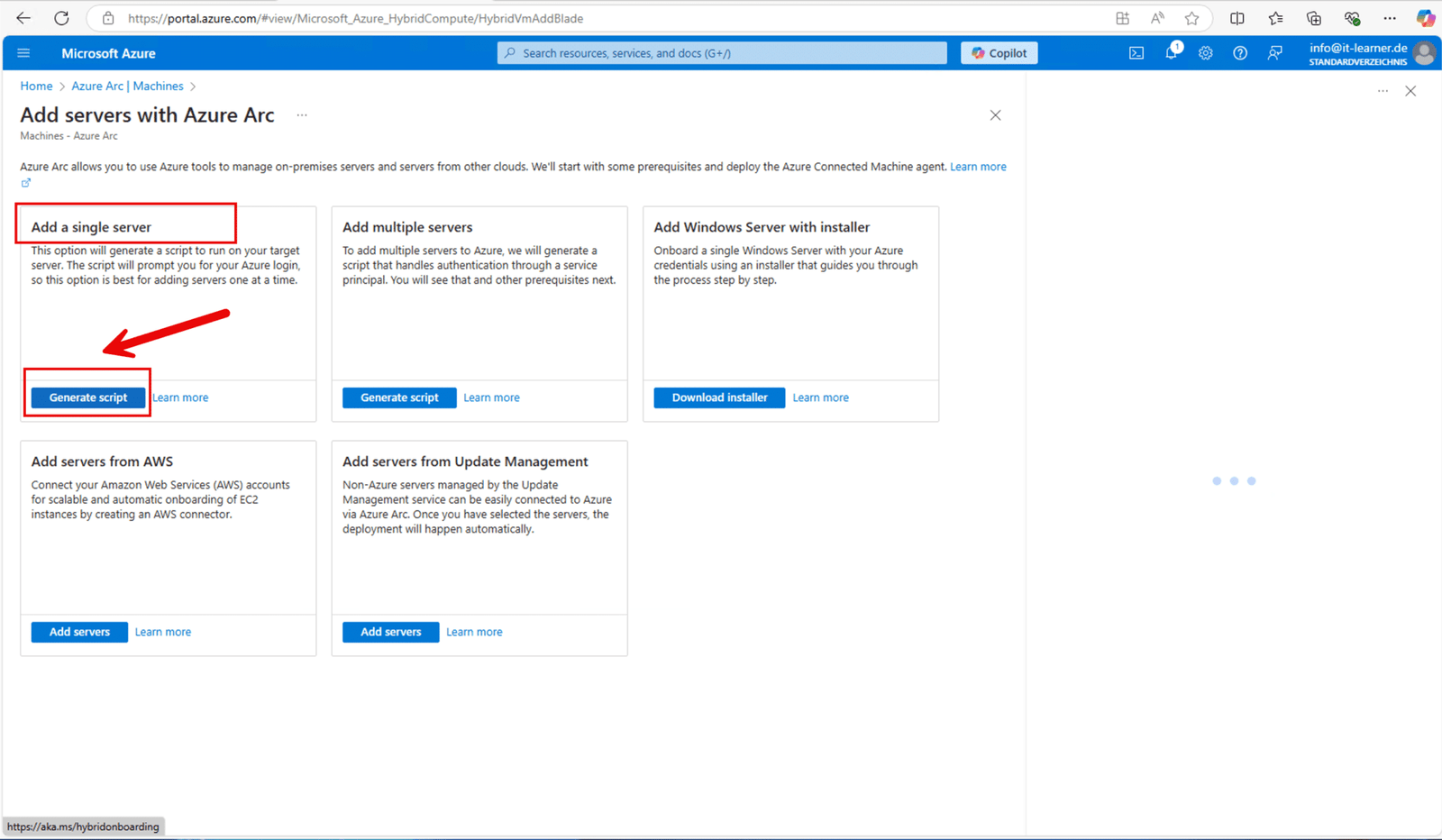Add this page to favorites star
1442x840 pixels.
click(x=1191, y=18)
